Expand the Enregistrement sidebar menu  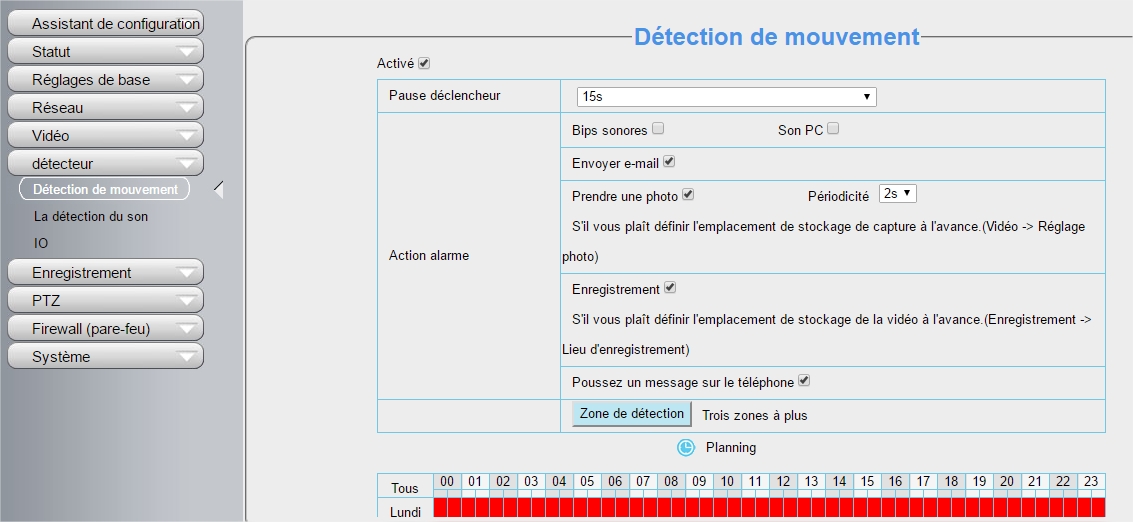(x=105, y=273)
